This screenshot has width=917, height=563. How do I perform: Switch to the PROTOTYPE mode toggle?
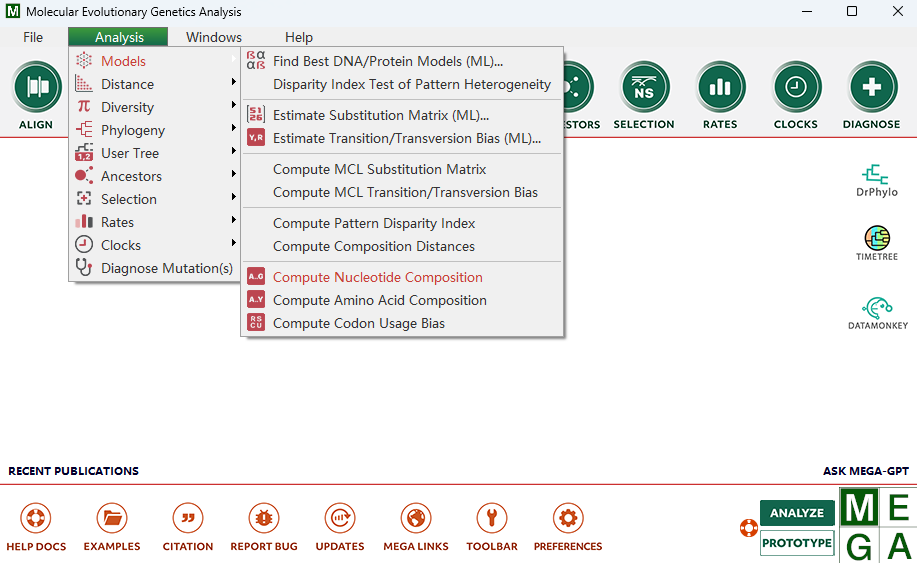tap(797, 543)
